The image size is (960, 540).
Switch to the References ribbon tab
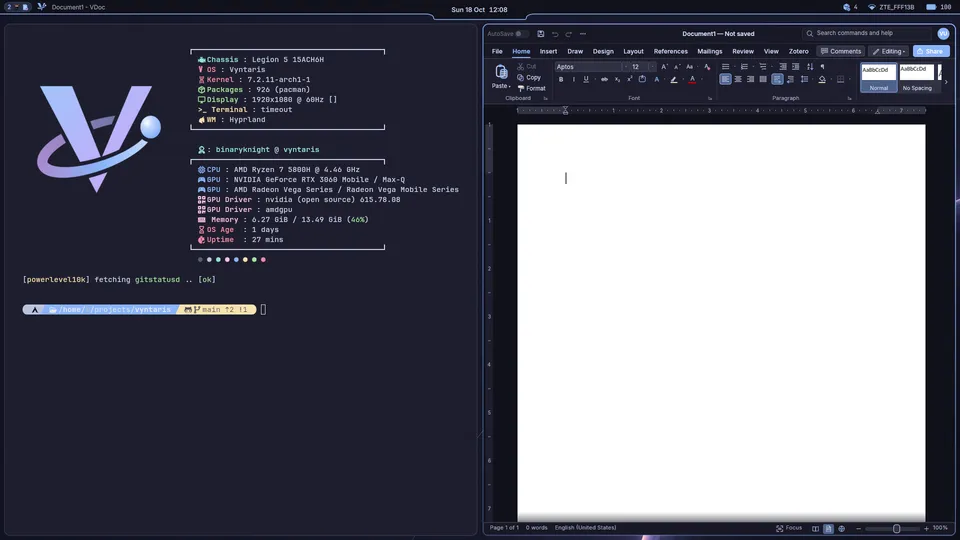click(670, 51)
